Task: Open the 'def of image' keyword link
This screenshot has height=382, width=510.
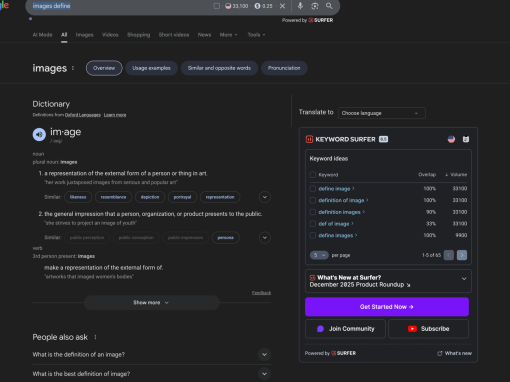Action: (x=334, y=224)
